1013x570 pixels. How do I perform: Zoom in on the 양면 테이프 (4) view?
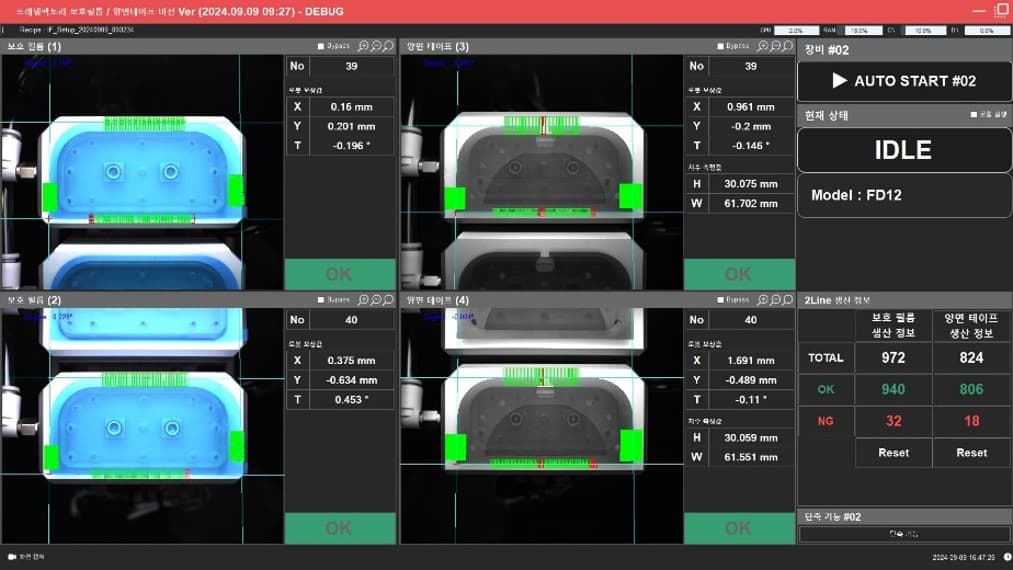763,300
